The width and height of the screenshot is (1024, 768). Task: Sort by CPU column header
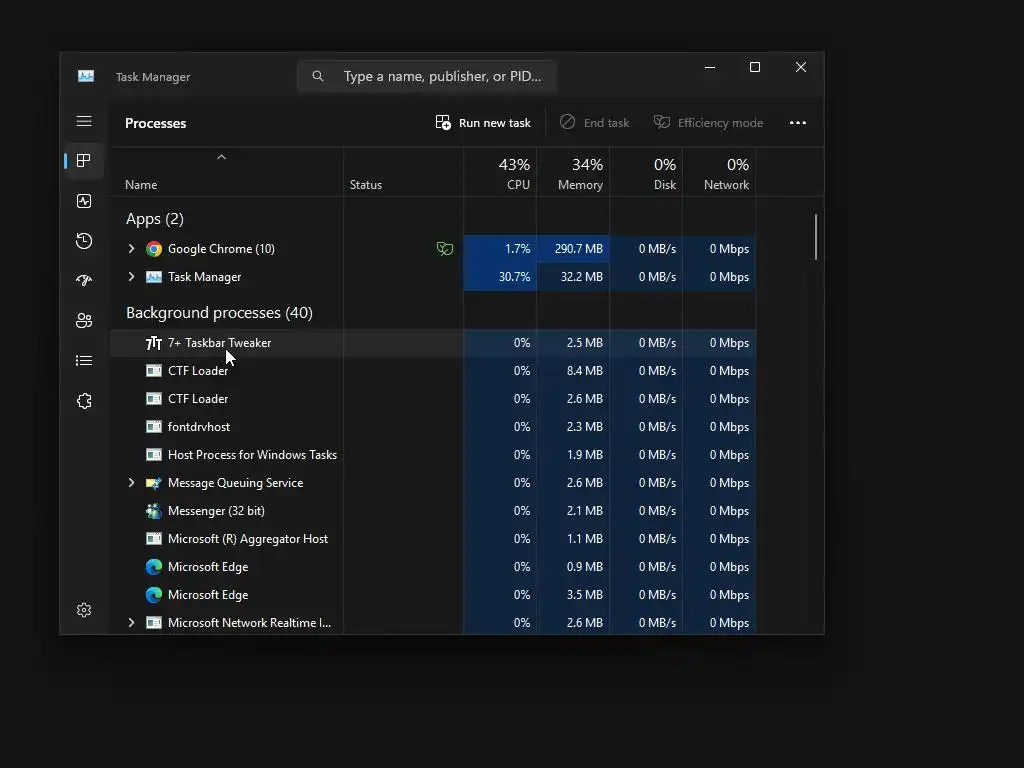click(500, 174)
